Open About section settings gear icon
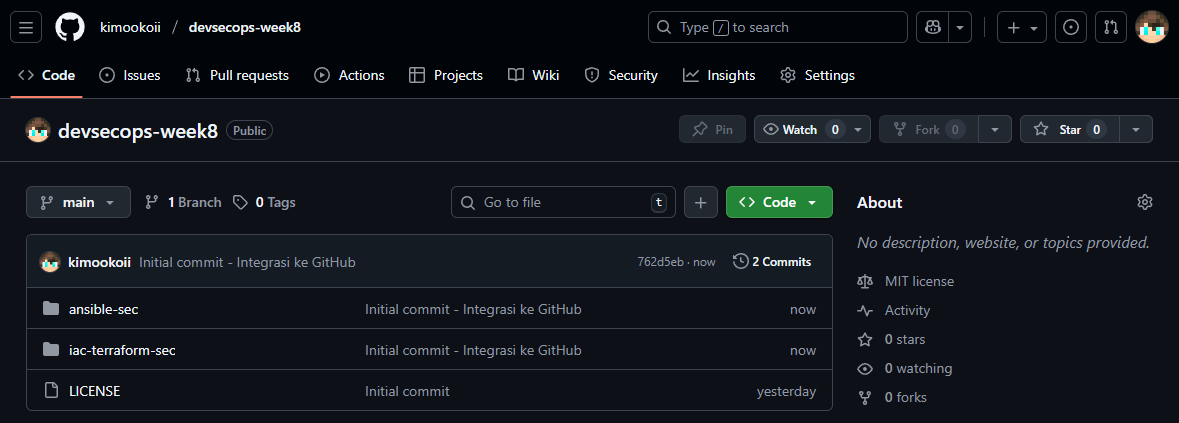This screenshot has width=1179, height=423. [1144, 202]
